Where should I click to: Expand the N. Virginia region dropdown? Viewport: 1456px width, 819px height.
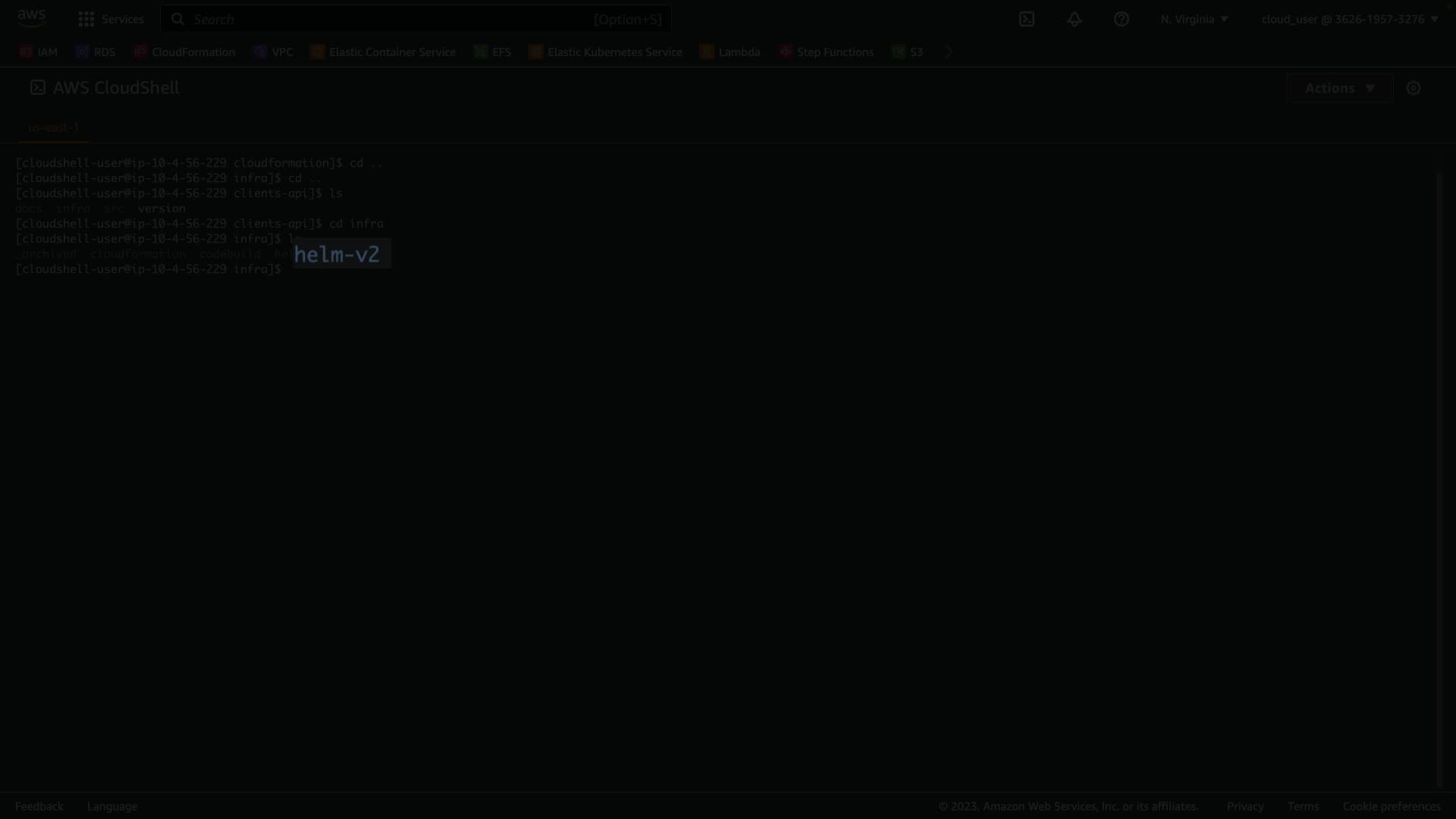click(1194, 19)
